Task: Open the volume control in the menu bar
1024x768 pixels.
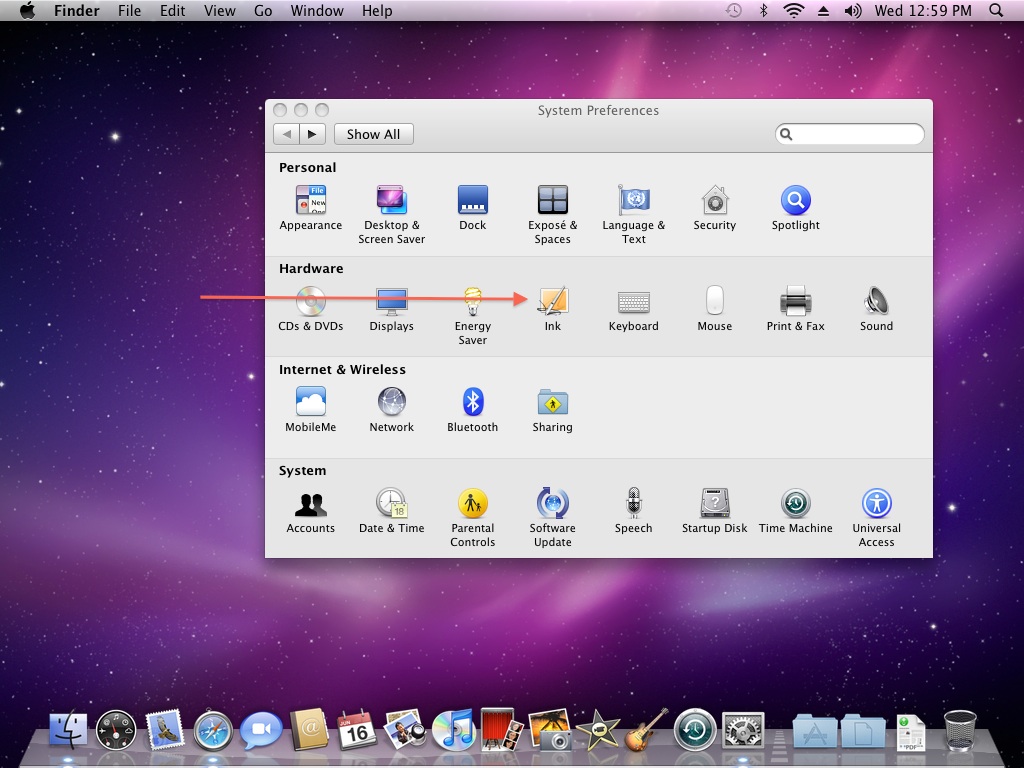Action: 853,10
